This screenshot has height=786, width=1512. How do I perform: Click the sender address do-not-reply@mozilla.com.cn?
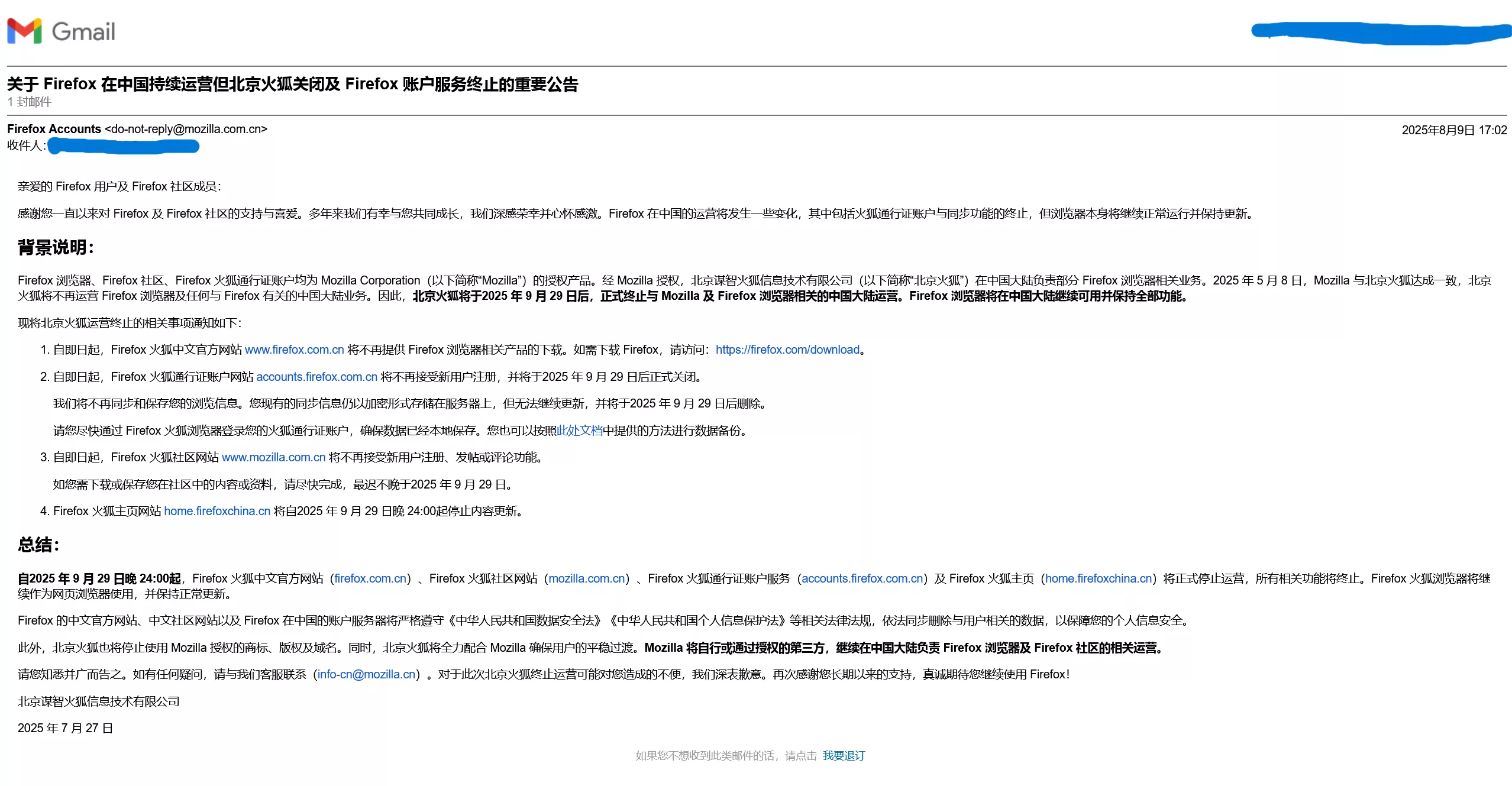[186, 129]
